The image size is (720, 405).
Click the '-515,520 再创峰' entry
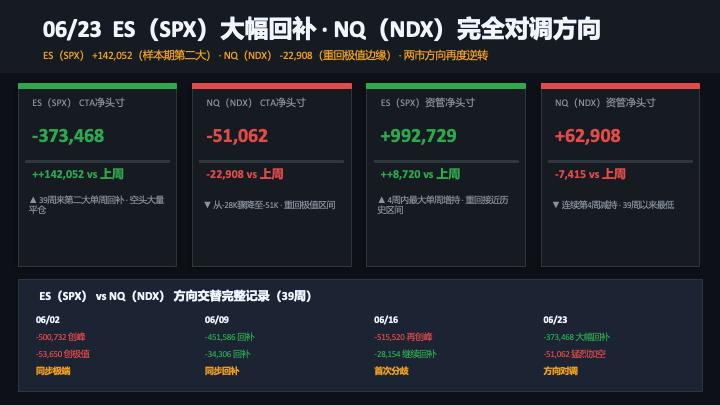coord(403,337)
